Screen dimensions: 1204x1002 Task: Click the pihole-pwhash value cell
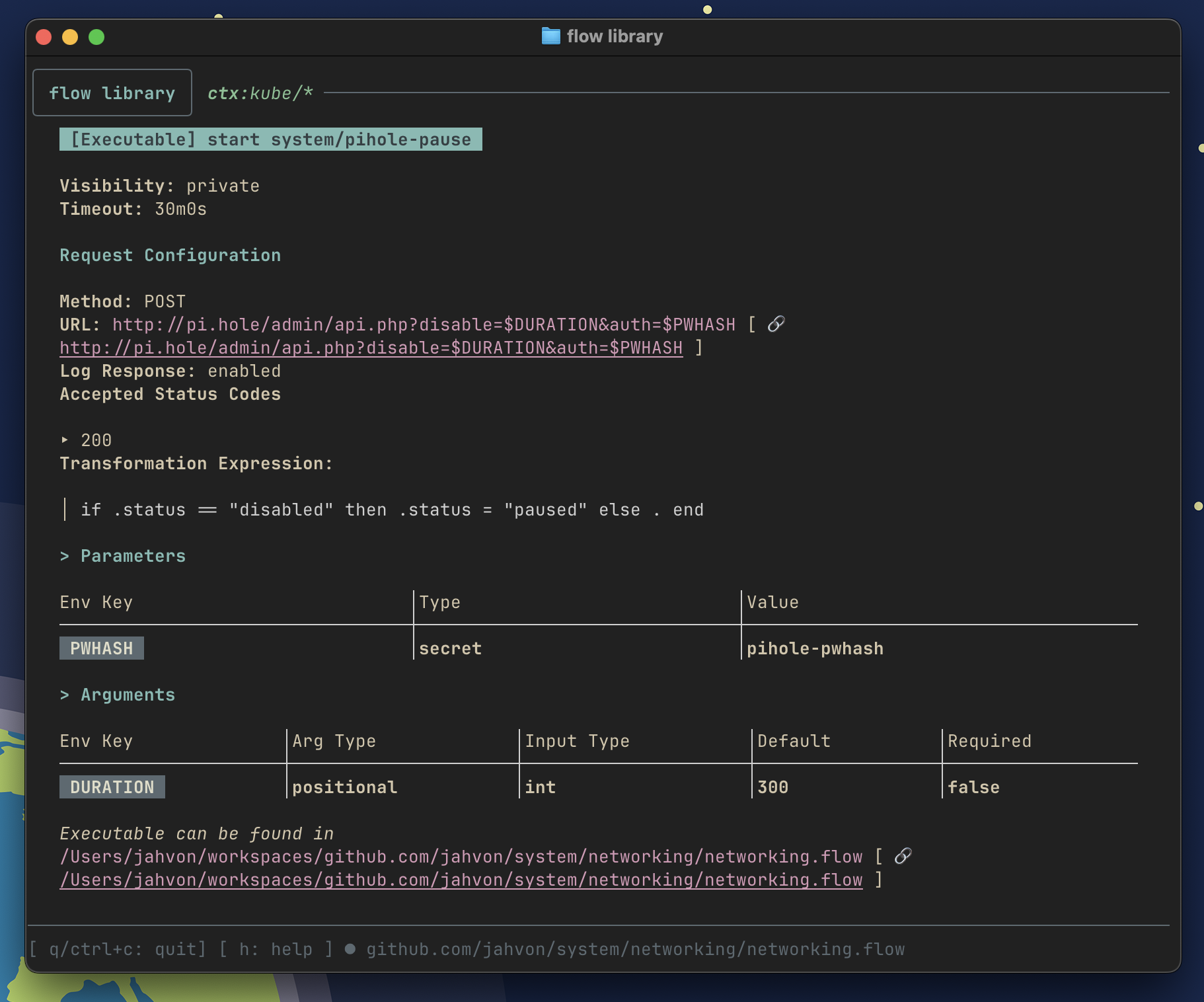(815, 648)
